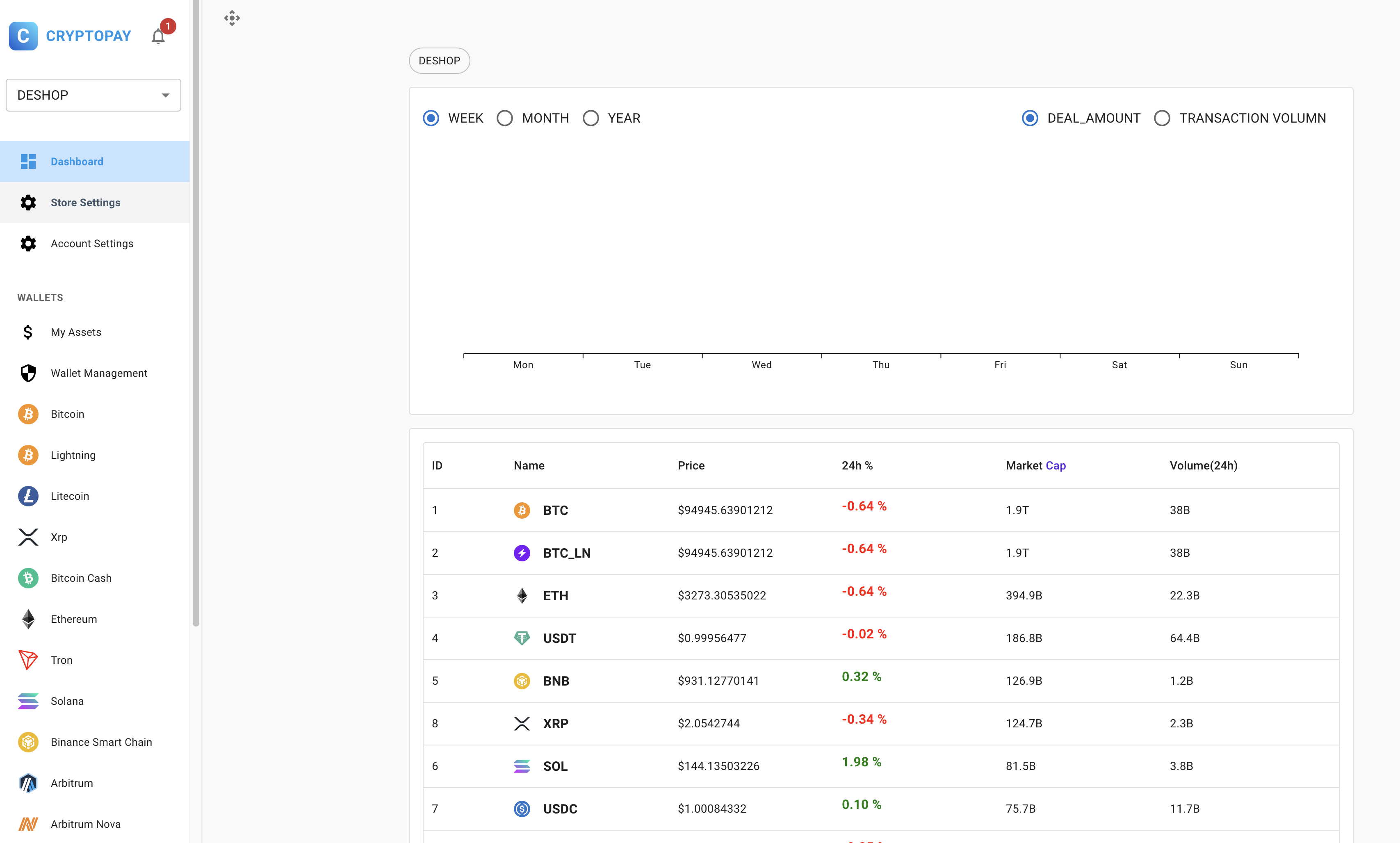Click the Litecoin icon in sidebar
The width and height of the screenshot is (1400, 843).
28,495
